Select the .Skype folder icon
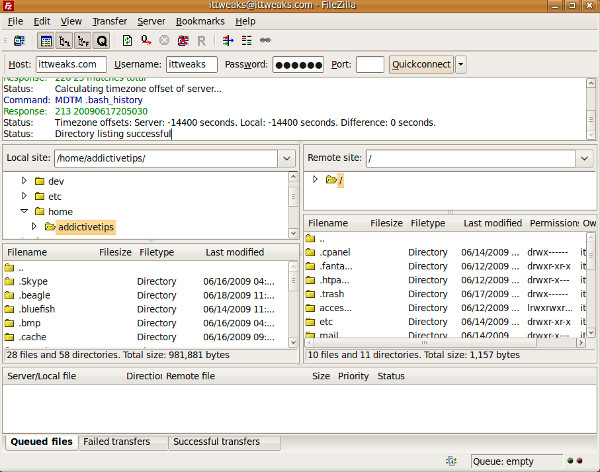The height and width of the screenshot is (472, 600). point(10,281)
